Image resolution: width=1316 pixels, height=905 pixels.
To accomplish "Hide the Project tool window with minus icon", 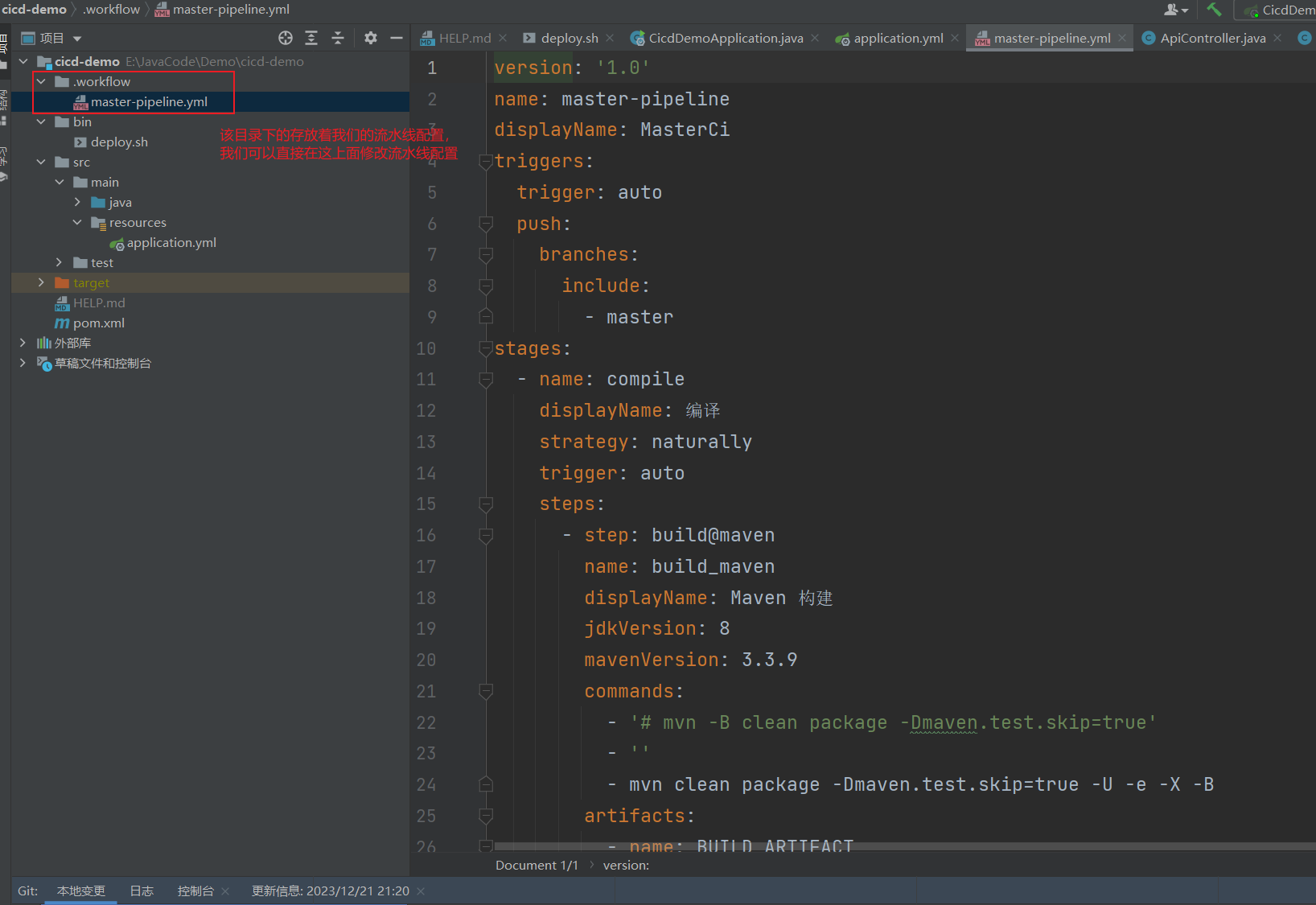I will 397,38.
